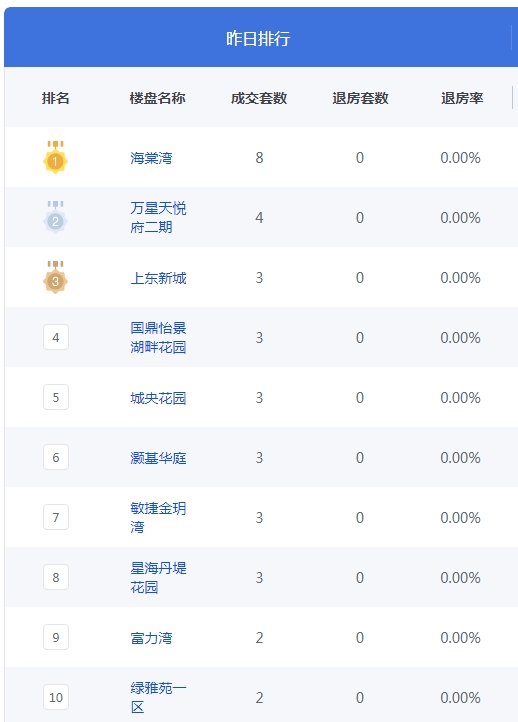Click the bronze rank 3 medal icon

55,278
